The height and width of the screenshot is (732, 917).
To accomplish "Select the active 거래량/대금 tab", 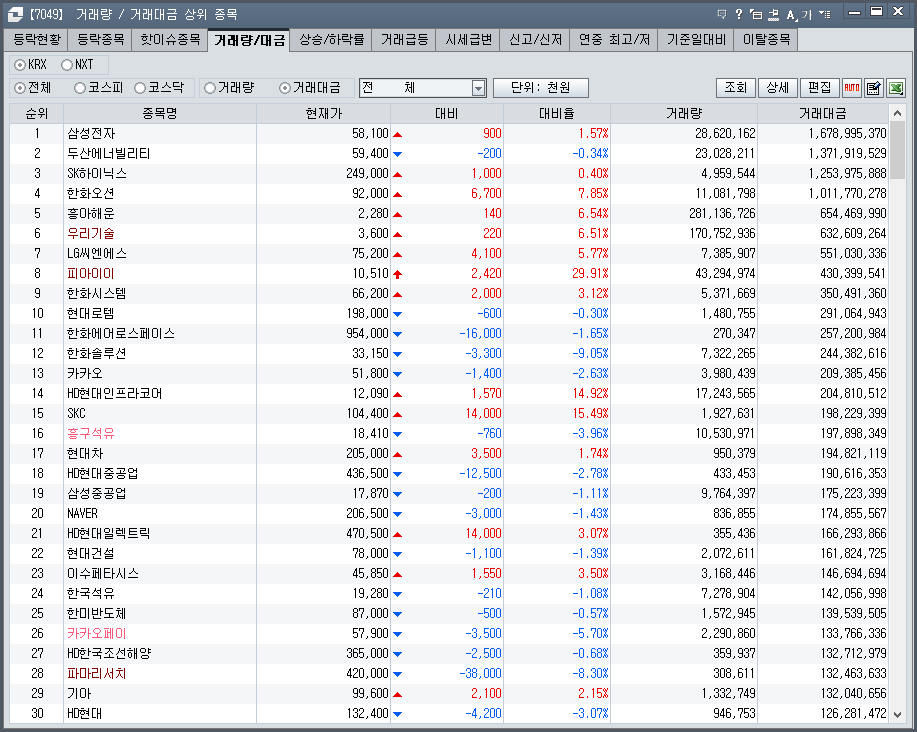I will [249, 40].
